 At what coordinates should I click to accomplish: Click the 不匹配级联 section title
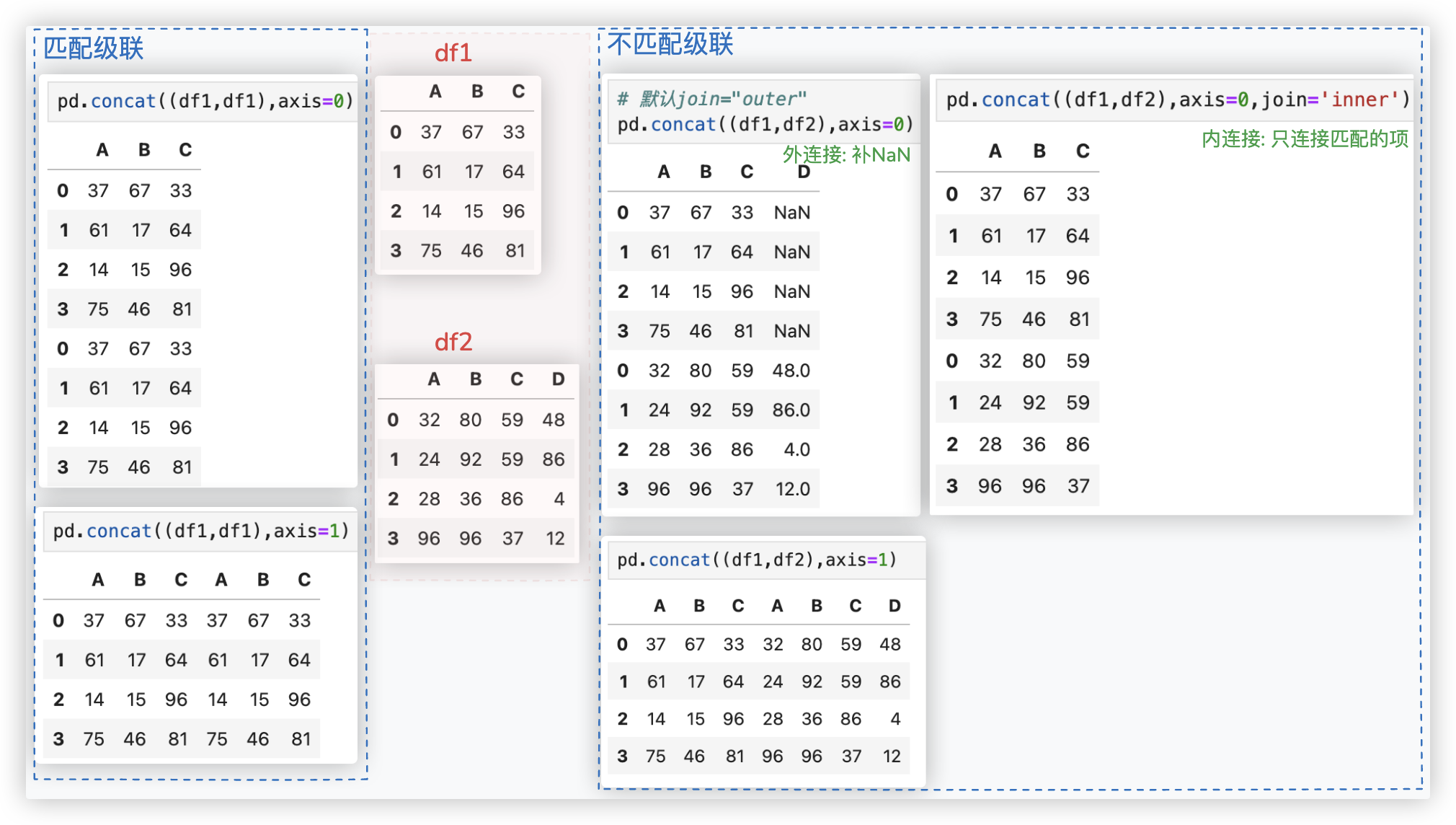[x=670, y=44]
